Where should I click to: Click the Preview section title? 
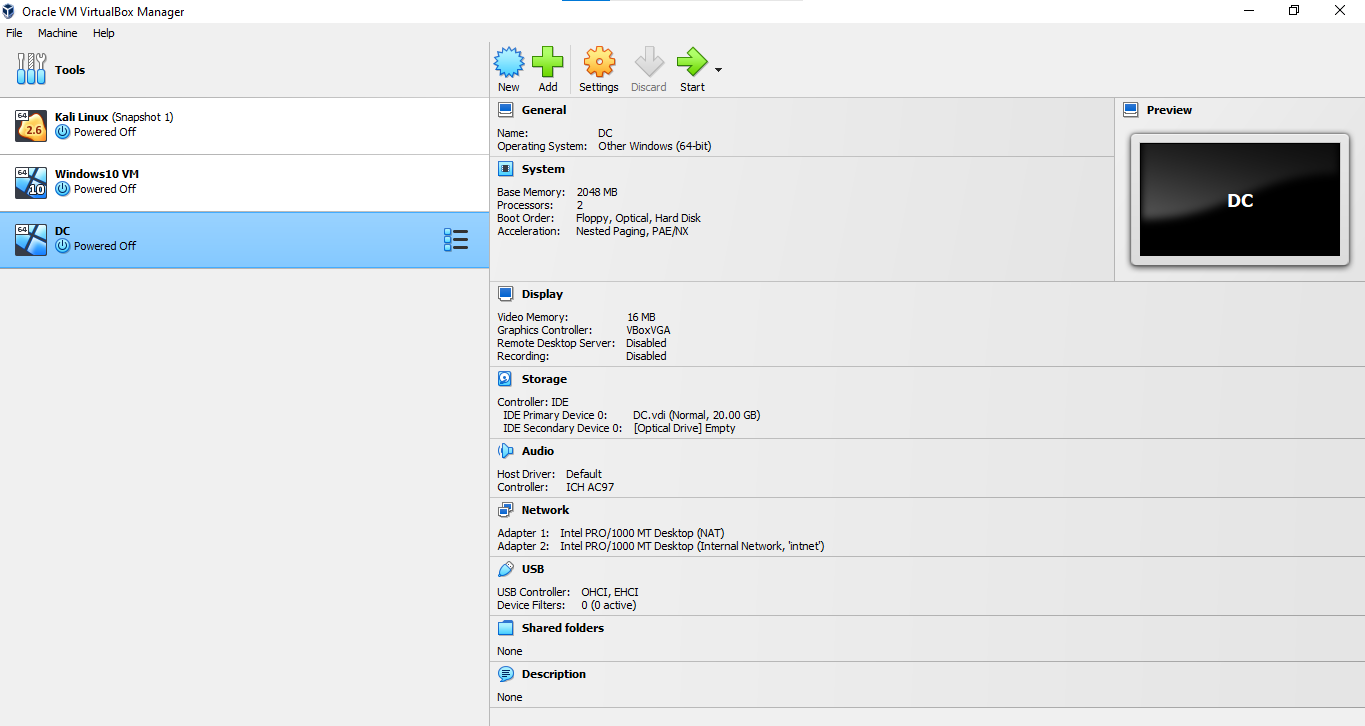[x=1169, y=110]
